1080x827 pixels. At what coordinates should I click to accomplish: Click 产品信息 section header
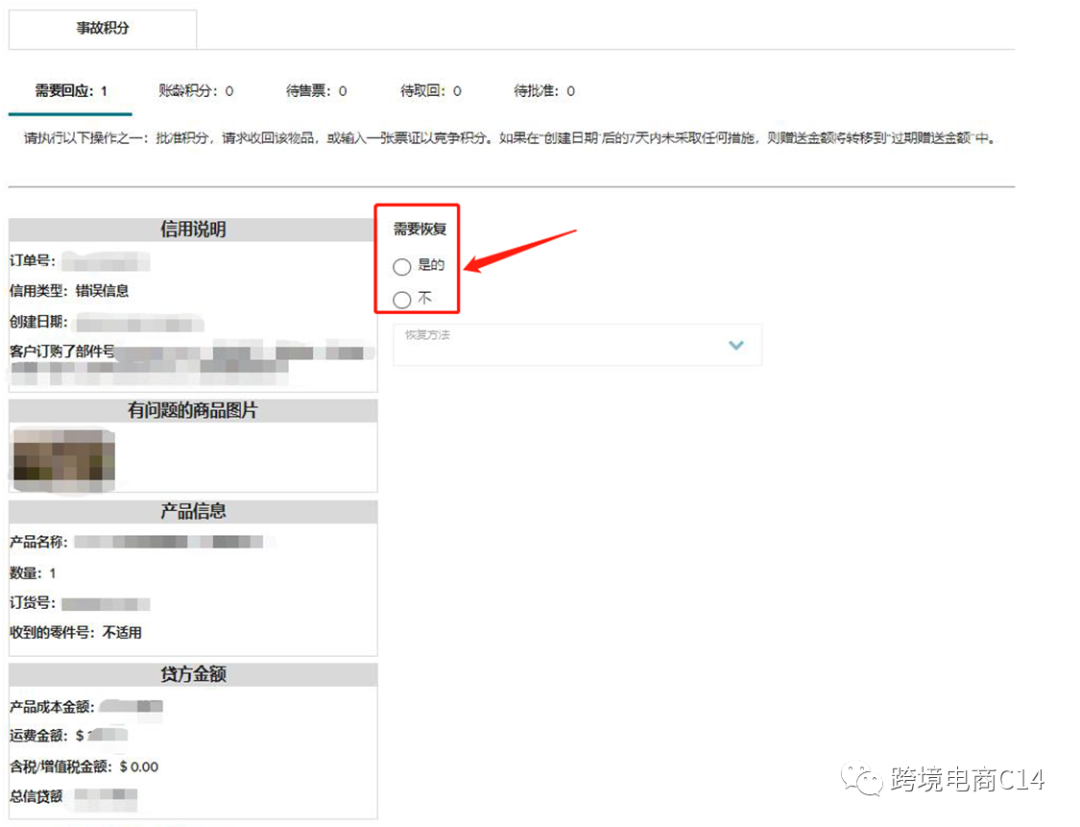[193, 512]
